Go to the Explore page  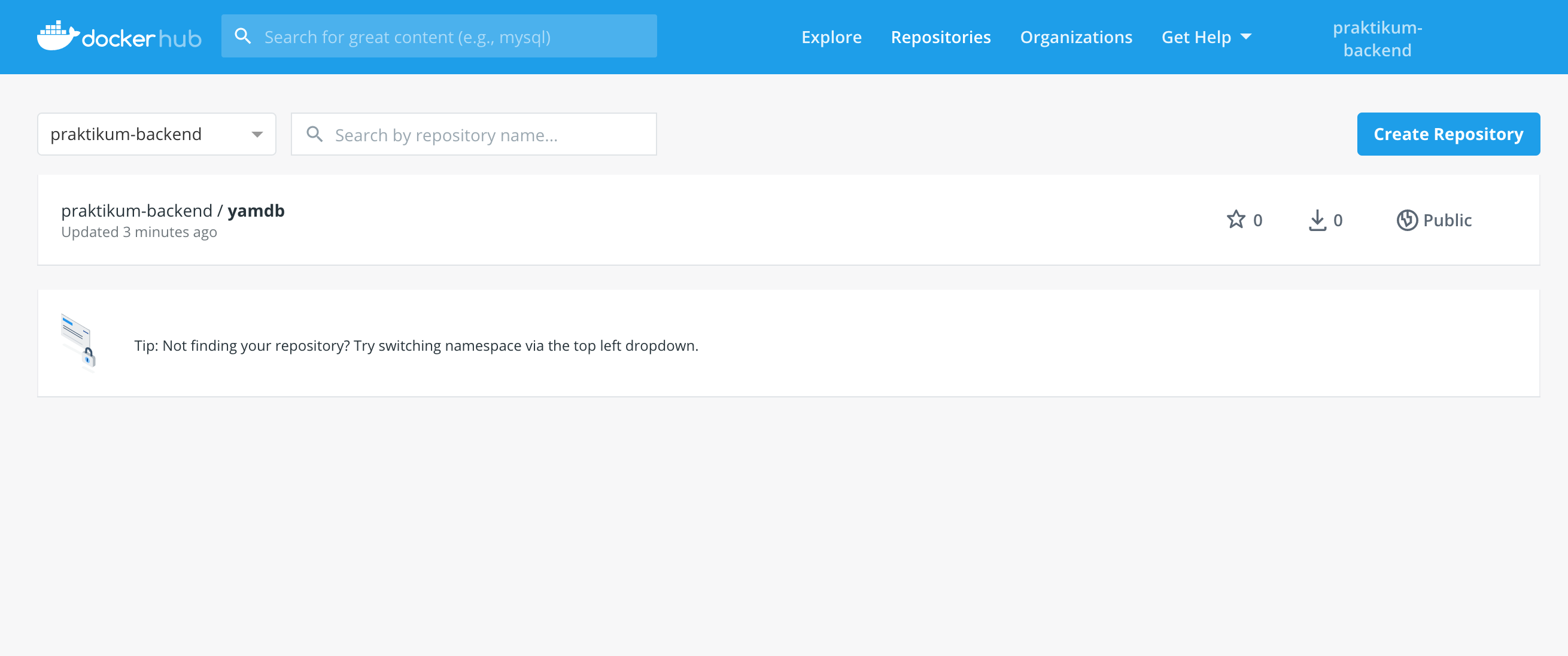[x=831, y=37]
